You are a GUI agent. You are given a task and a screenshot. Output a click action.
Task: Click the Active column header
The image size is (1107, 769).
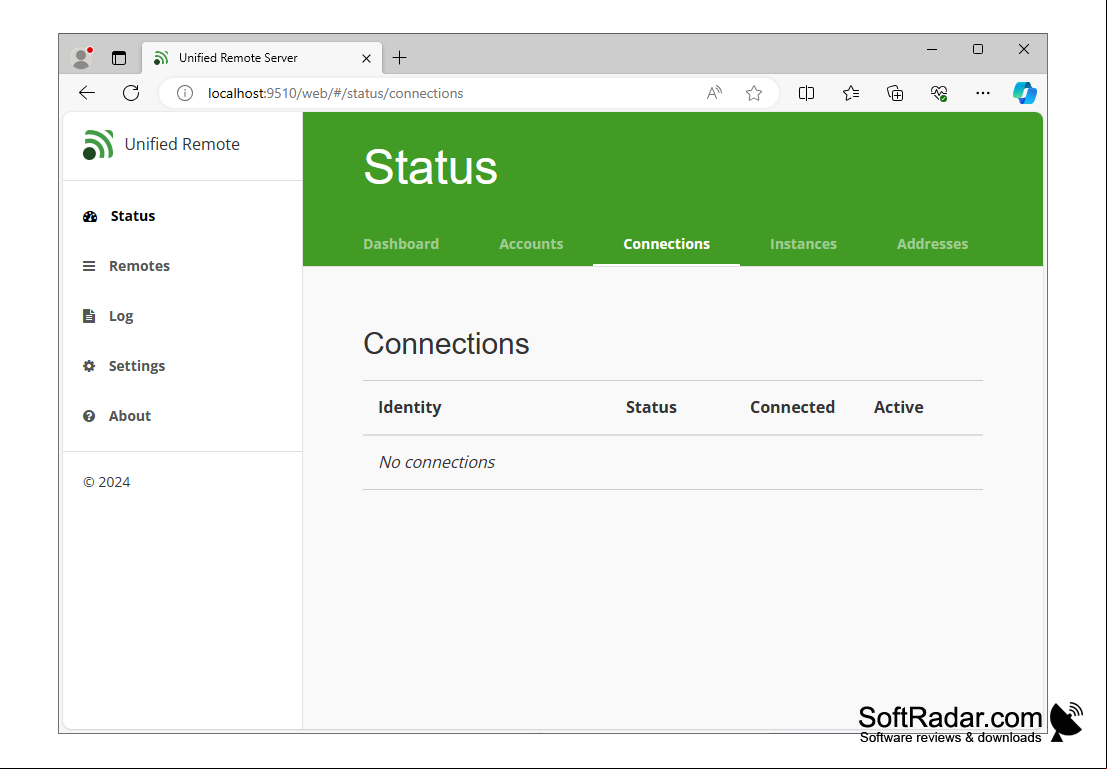pyautogui.click(x=899, y=407)
